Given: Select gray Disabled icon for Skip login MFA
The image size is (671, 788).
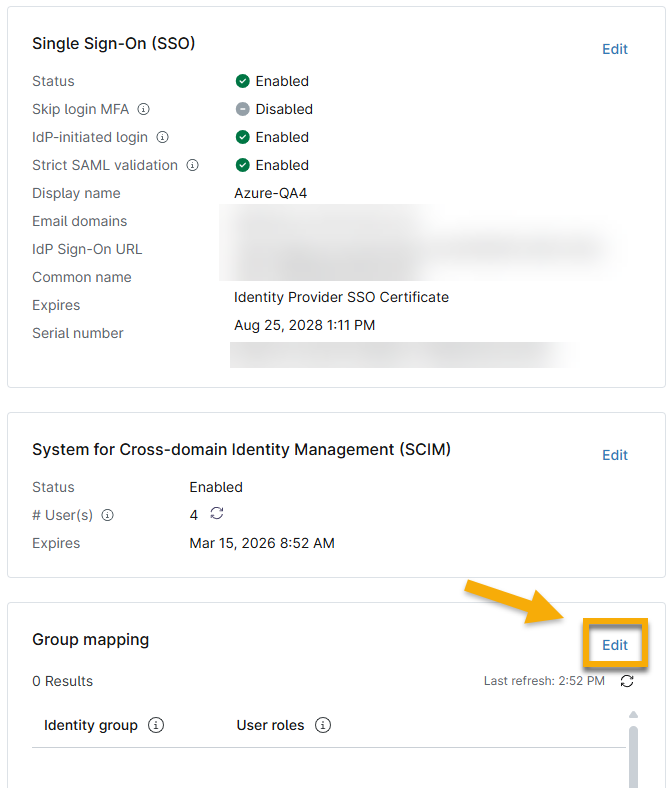Looking at the screenshot, I should [242, 109].
